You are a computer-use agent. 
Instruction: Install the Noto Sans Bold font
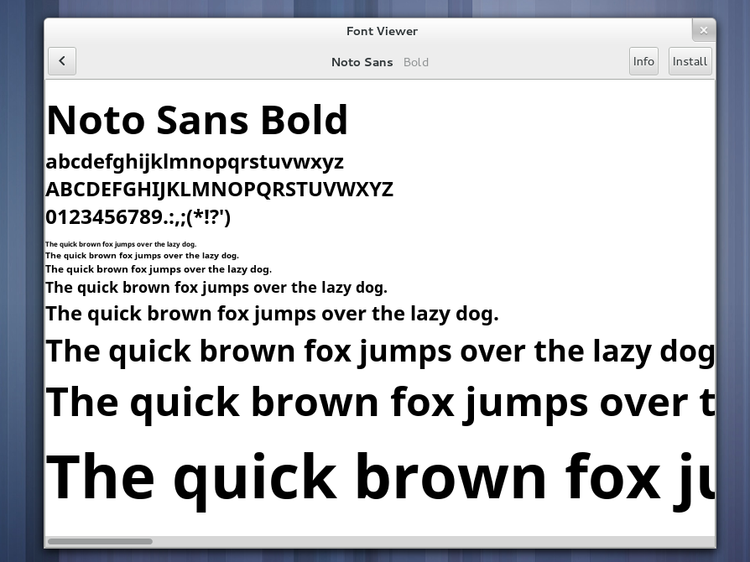pyautogui.click(x=689, y=61)
